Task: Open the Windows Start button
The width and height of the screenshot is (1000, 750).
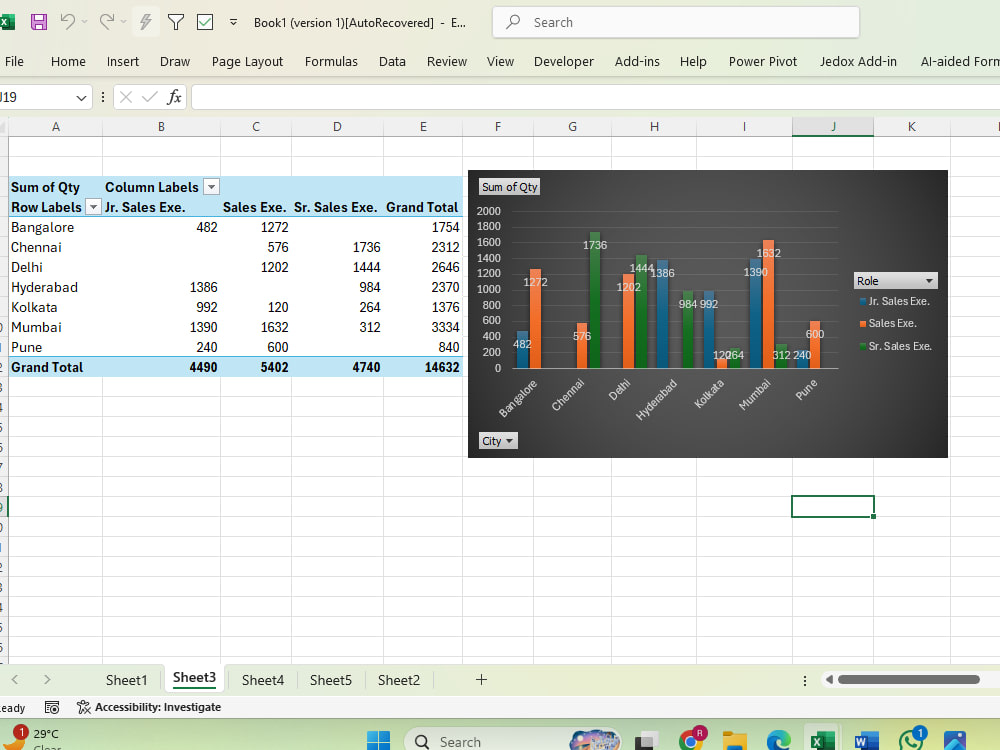Action: pos(379,741)
